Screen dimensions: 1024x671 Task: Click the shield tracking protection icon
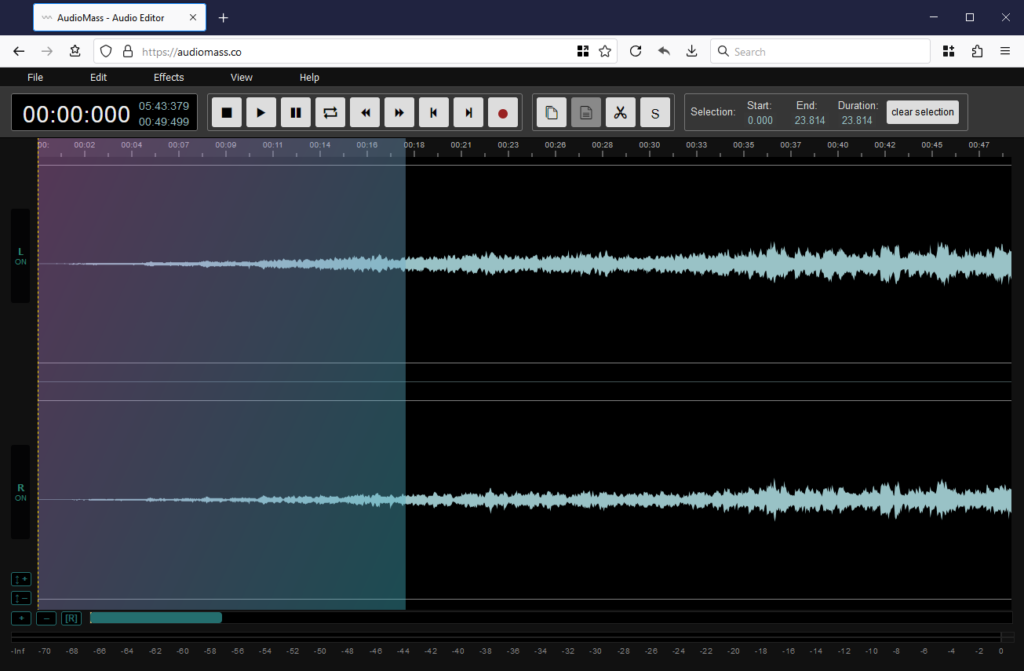pos(106,51)
